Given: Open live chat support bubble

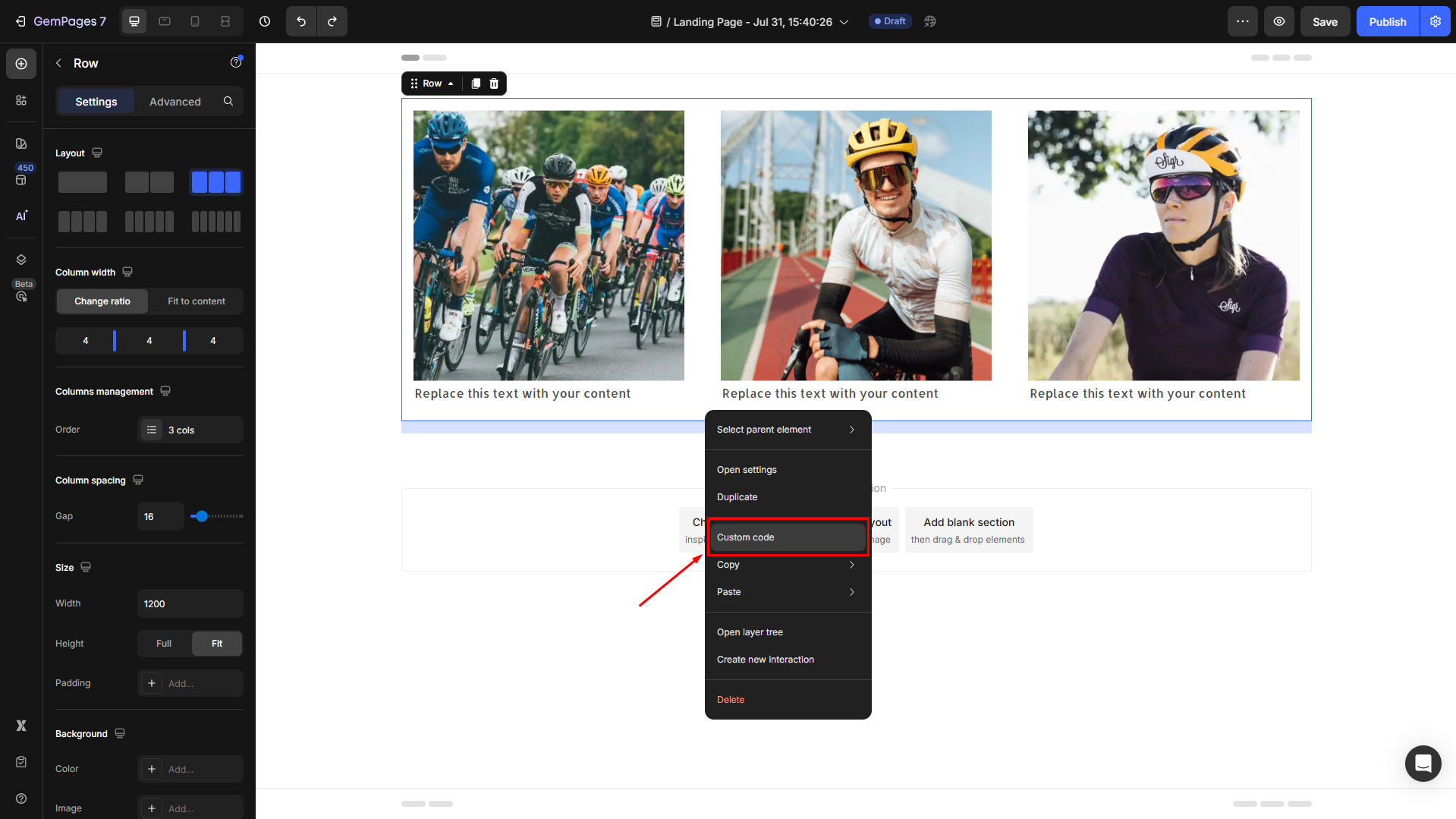Looking at the screenshot, I should (1423, 763).
